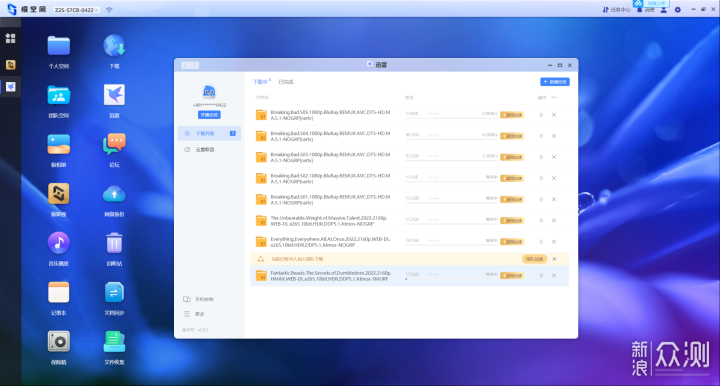
Task: Click the Fantastic.Beasts progress bar
Action: pyautogui.click(x=451, y=279)
